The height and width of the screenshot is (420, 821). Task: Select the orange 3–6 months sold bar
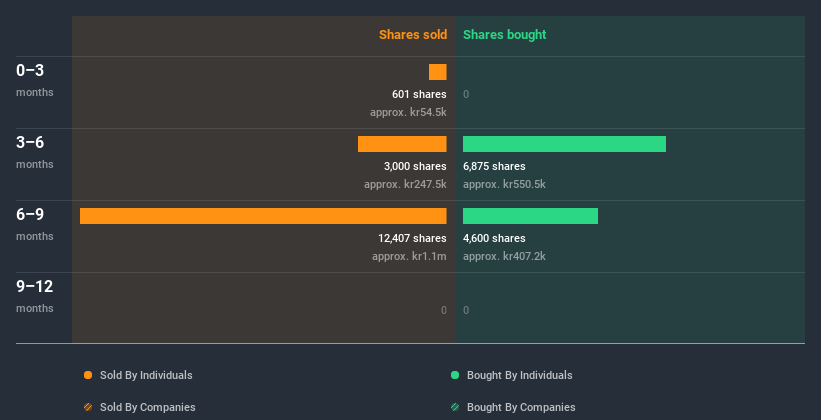tap(402, 144)
